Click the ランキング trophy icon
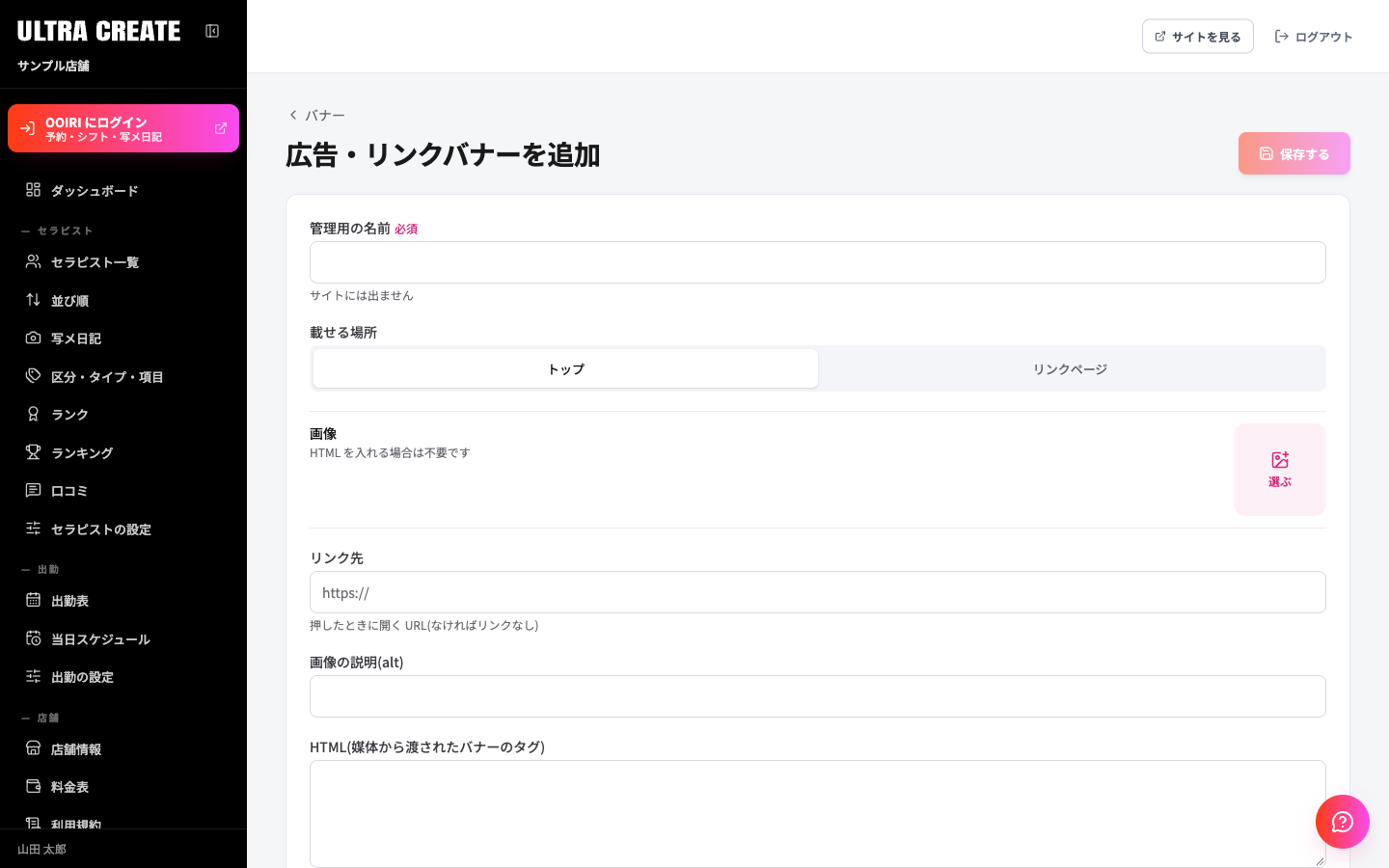Screen dimensions: 1389x868 click(x=33, y=452)
